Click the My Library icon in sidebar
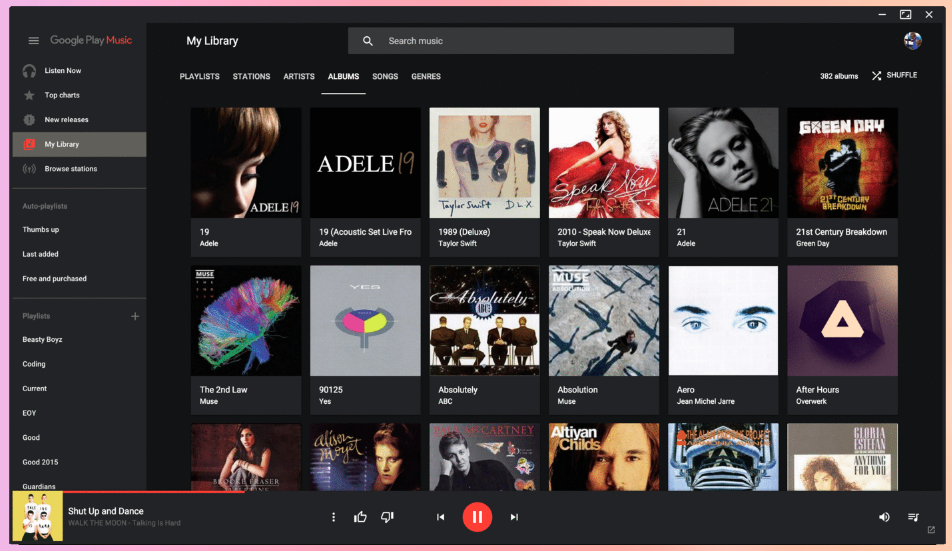 click(29, 144)
